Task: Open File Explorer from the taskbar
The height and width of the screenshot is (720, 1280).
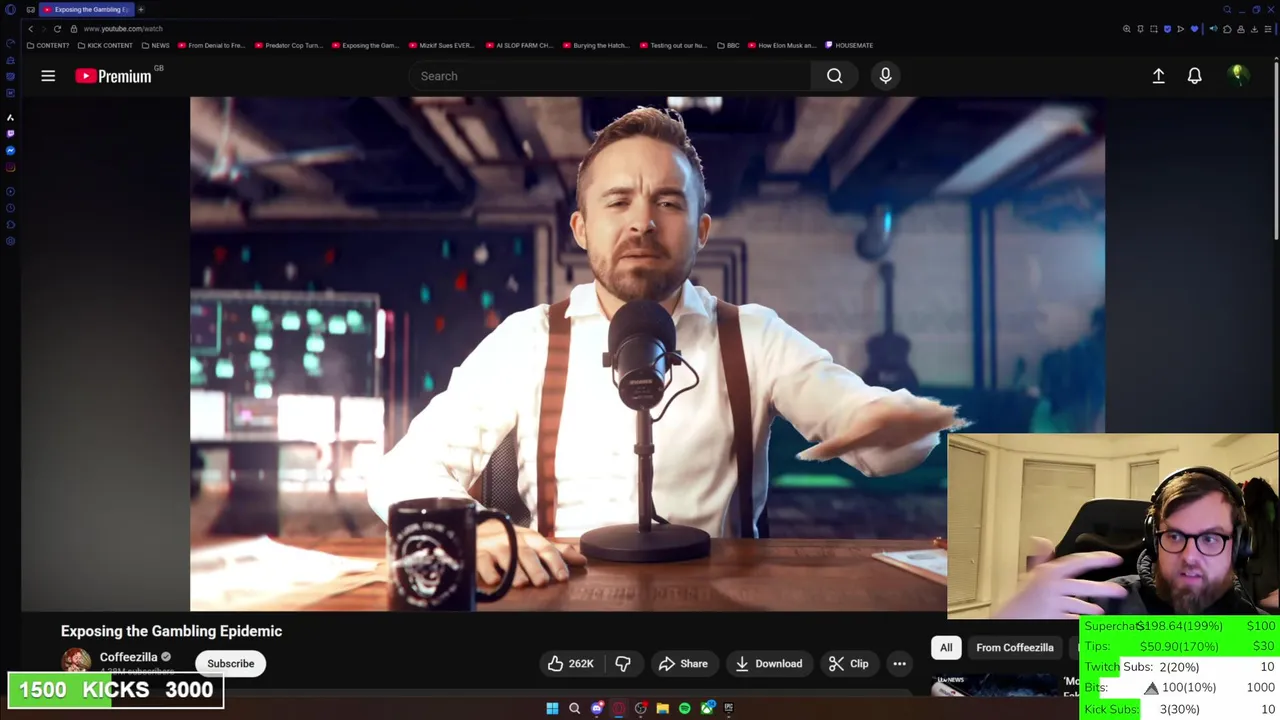Action: [x=663, y=708]
